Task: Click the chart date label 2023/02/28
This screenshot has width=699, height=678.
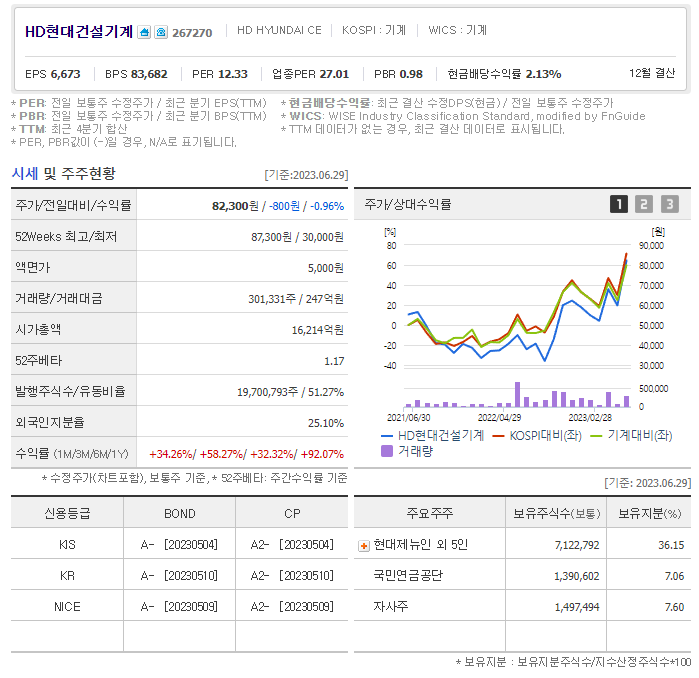Action: tap(590, 418)
